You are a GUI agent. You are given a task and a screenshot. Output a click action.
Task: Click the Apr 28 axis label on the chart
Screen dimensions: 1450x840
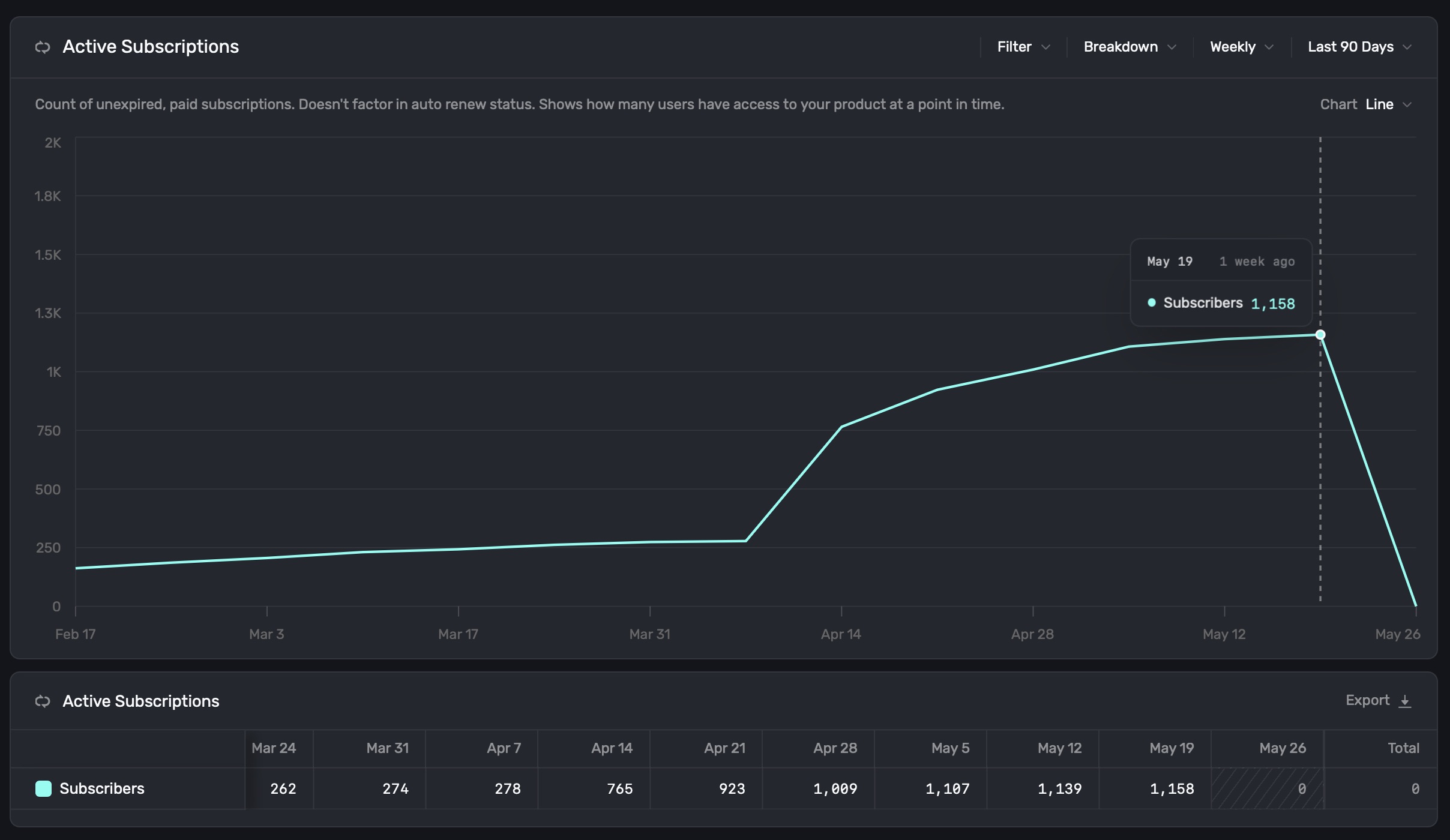1032,634
